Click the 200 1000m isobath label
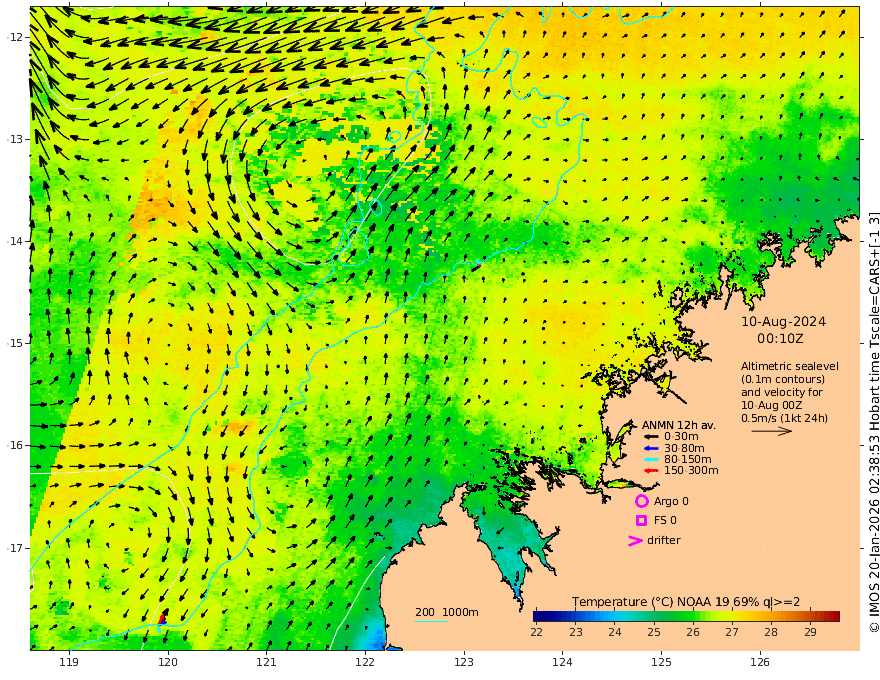This screenshot has width=880, height=680. 447,612
